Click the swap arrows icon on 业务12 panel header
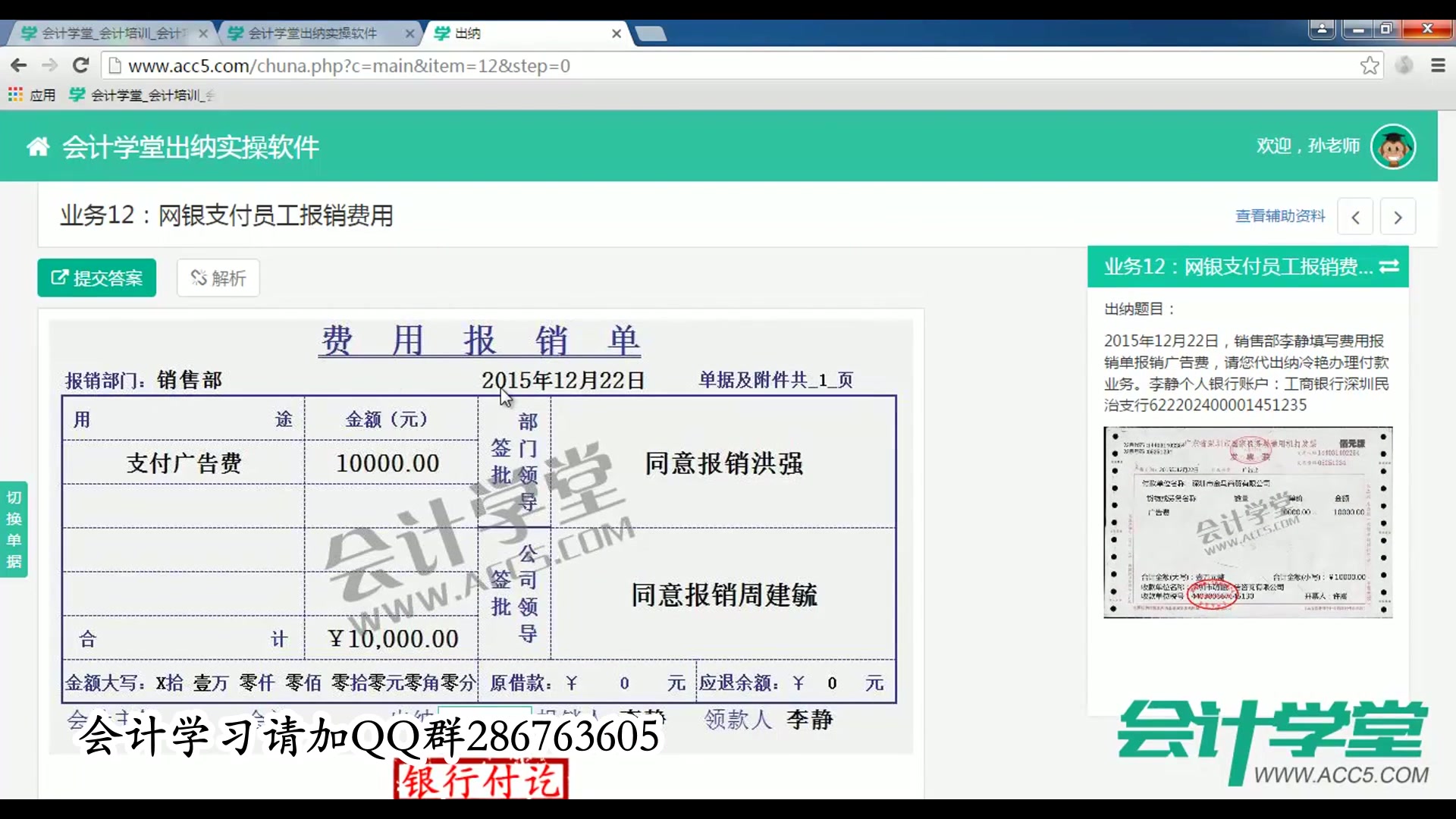This screenshot has height=819, width=1456. coord(1390,267)
